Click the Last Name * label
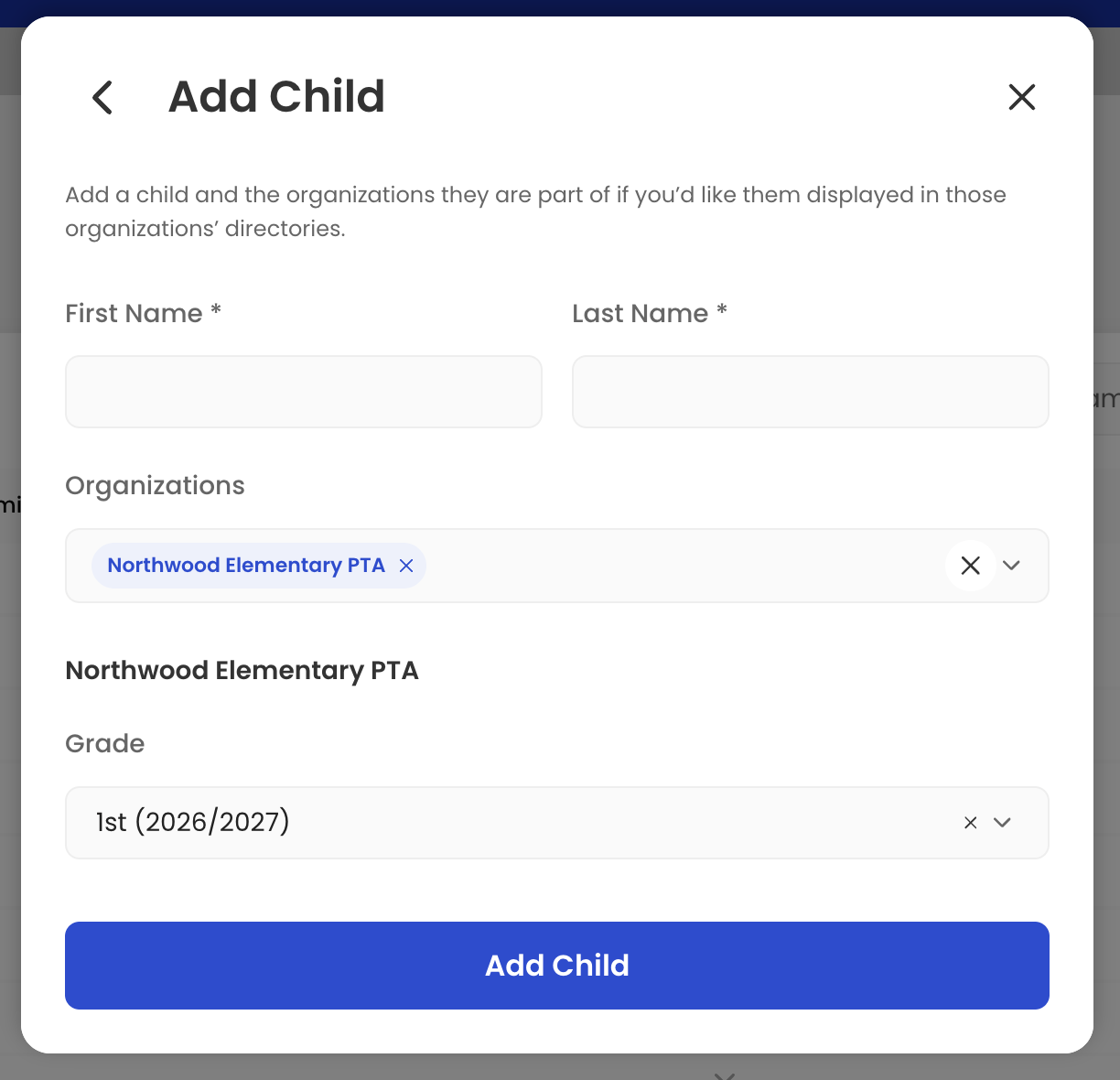The image size is (1120, 1080). click(x=650, y=313)
